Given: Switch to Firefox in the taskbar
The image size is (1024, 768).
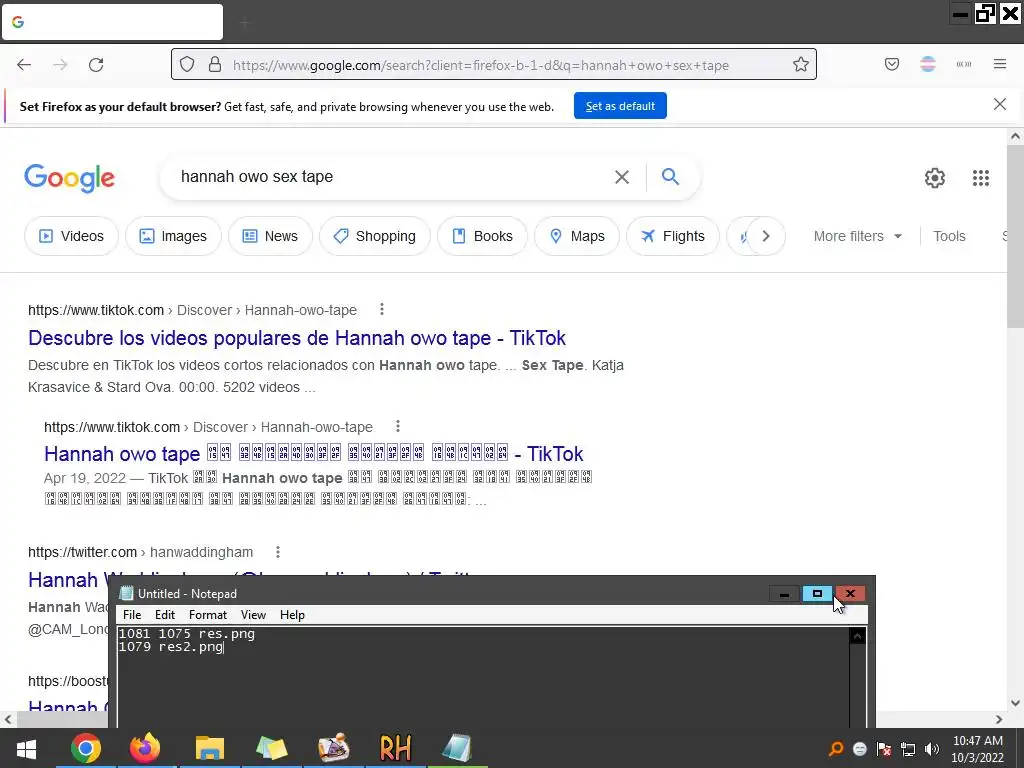Looking at the screenshot, I should 145,748.
